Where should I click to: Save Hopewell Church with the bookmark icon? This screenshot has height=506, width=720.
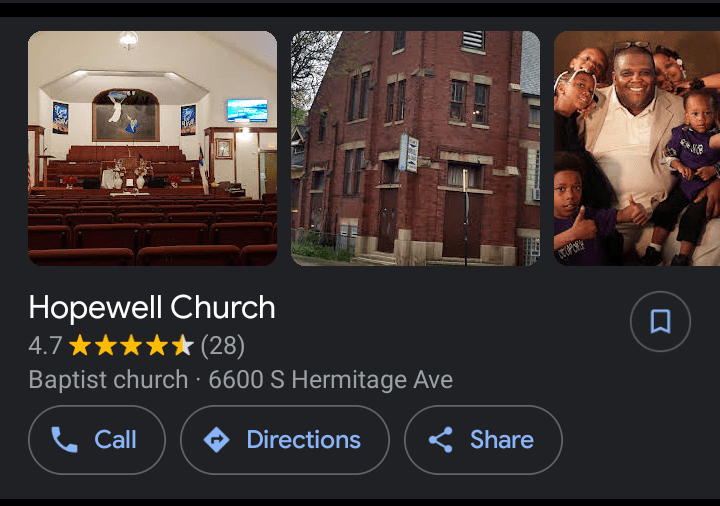tap(660, 321)
